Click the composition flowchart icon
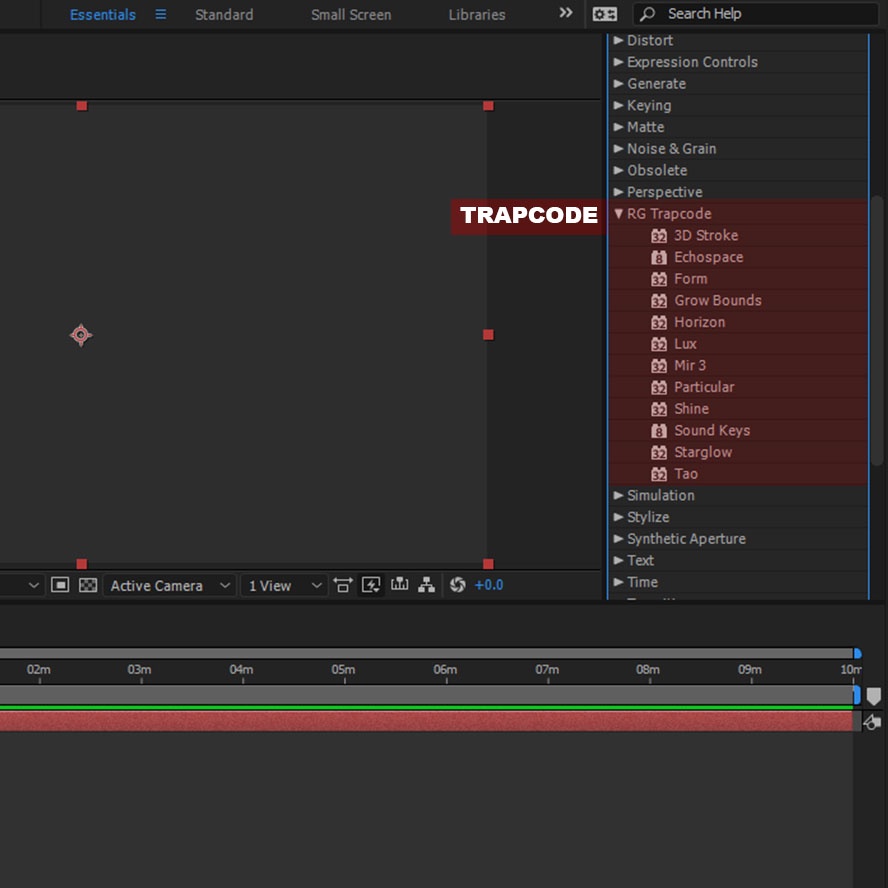This screenshot has height=888, width=888. (427, 585)
